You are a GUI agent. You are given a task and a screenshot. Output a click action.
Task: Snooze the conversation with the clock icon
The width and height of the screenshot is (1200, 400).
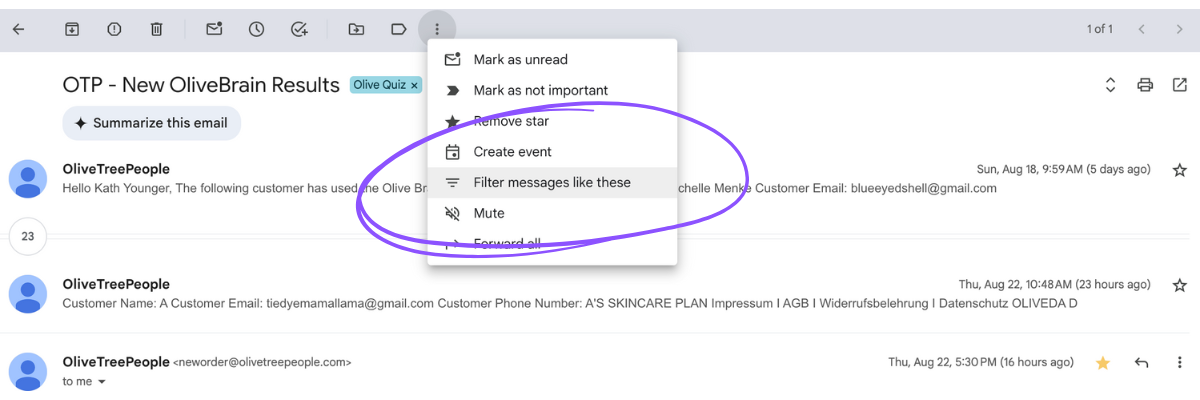(257, 29)
